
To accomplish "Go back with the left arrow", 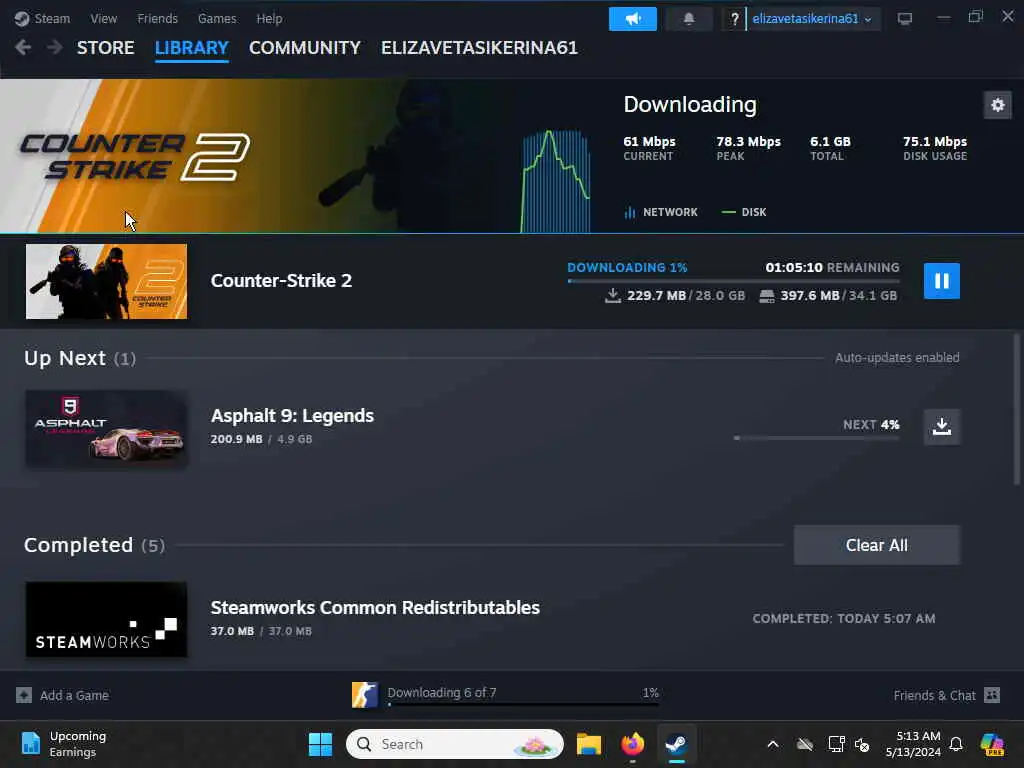I will click(x=23, y=47).
